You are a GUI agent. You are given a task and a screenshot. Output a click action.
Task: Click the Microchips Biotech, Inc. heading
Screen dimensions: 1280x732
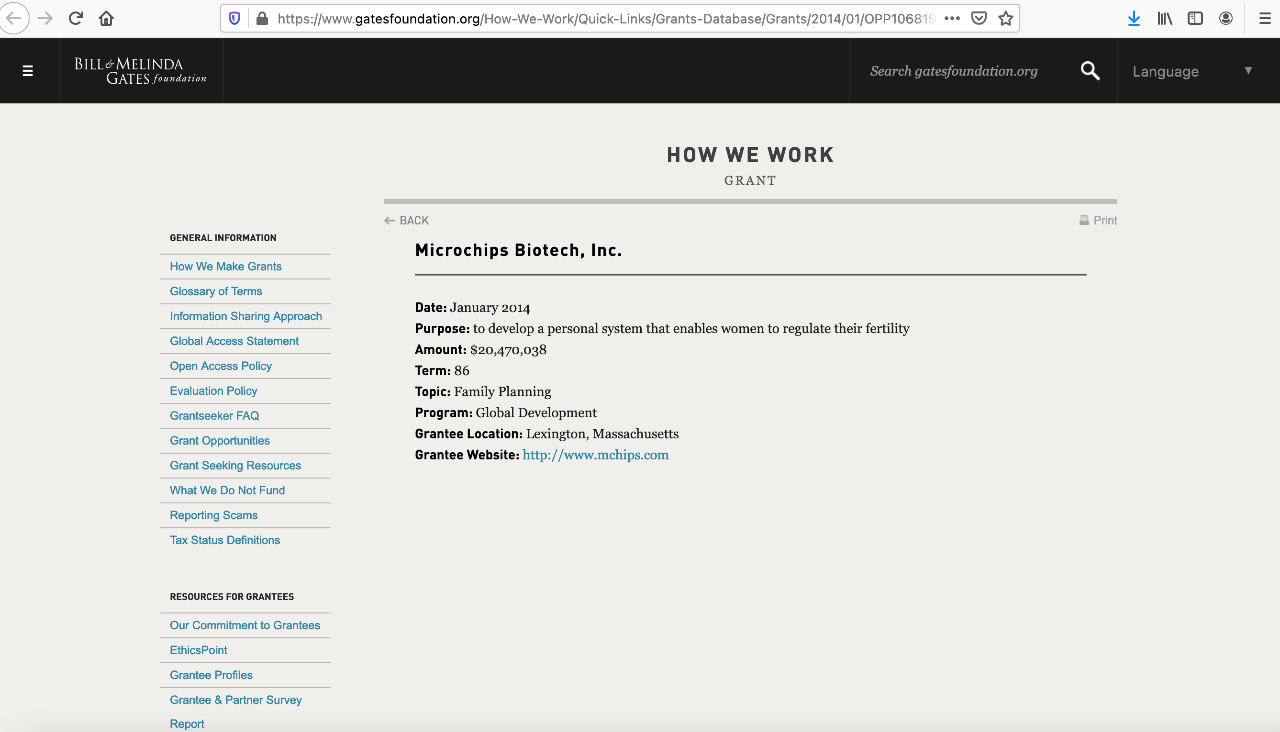[x=518, y=250]
